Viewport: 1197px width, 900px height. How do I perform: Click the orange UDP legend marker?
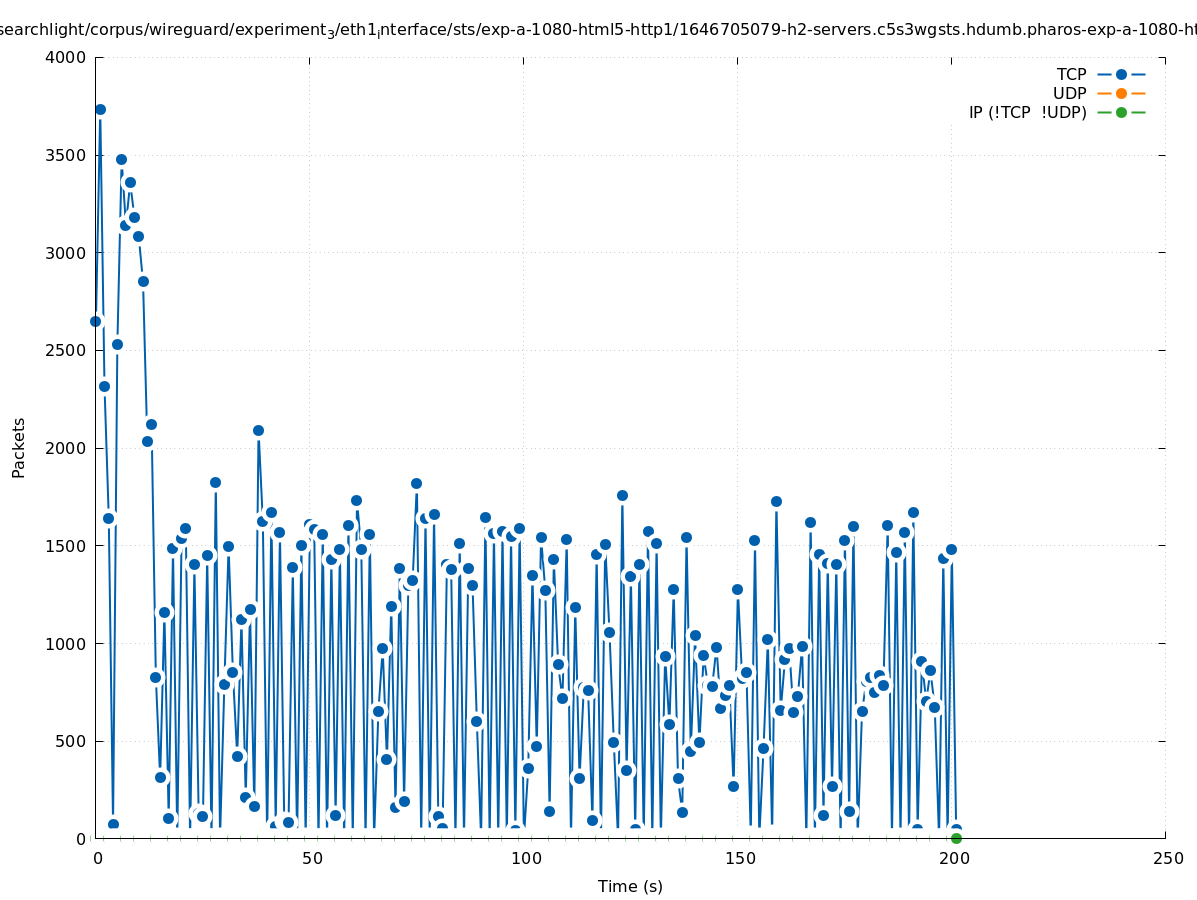click(x=1121, y=93)
